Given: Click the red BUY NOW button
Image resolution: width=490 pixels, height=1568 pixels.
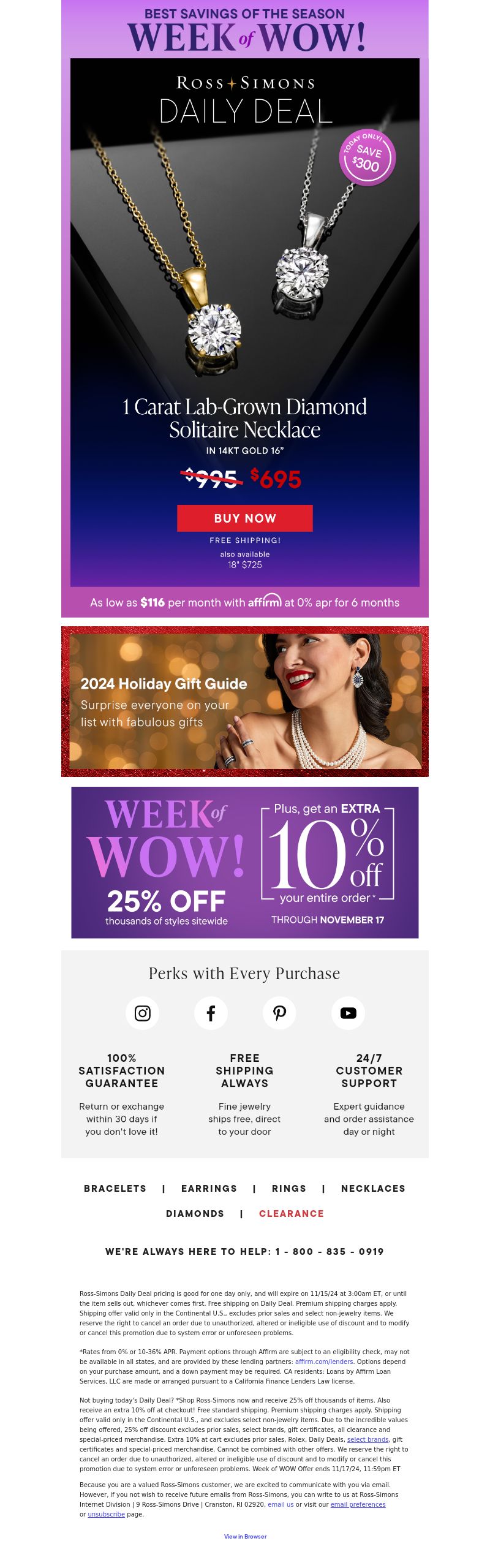Looking at the screenshot, I should coord(245,518).
